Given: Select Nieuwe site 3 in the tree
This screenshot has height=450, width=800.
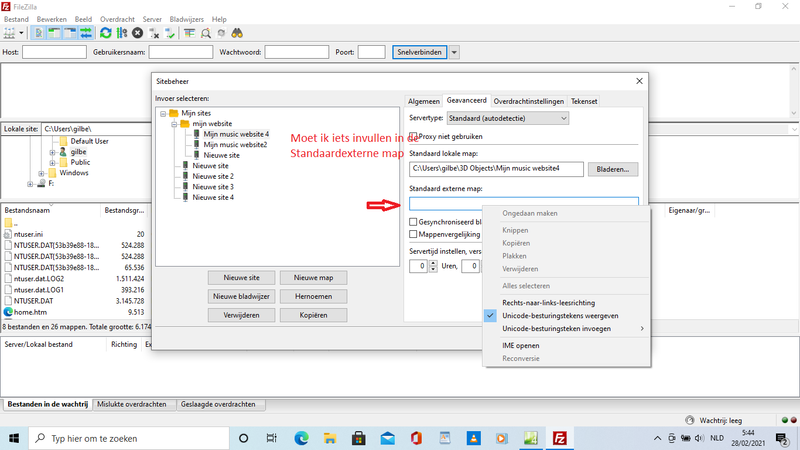Looking at the screenshot, I should point(213,187).
